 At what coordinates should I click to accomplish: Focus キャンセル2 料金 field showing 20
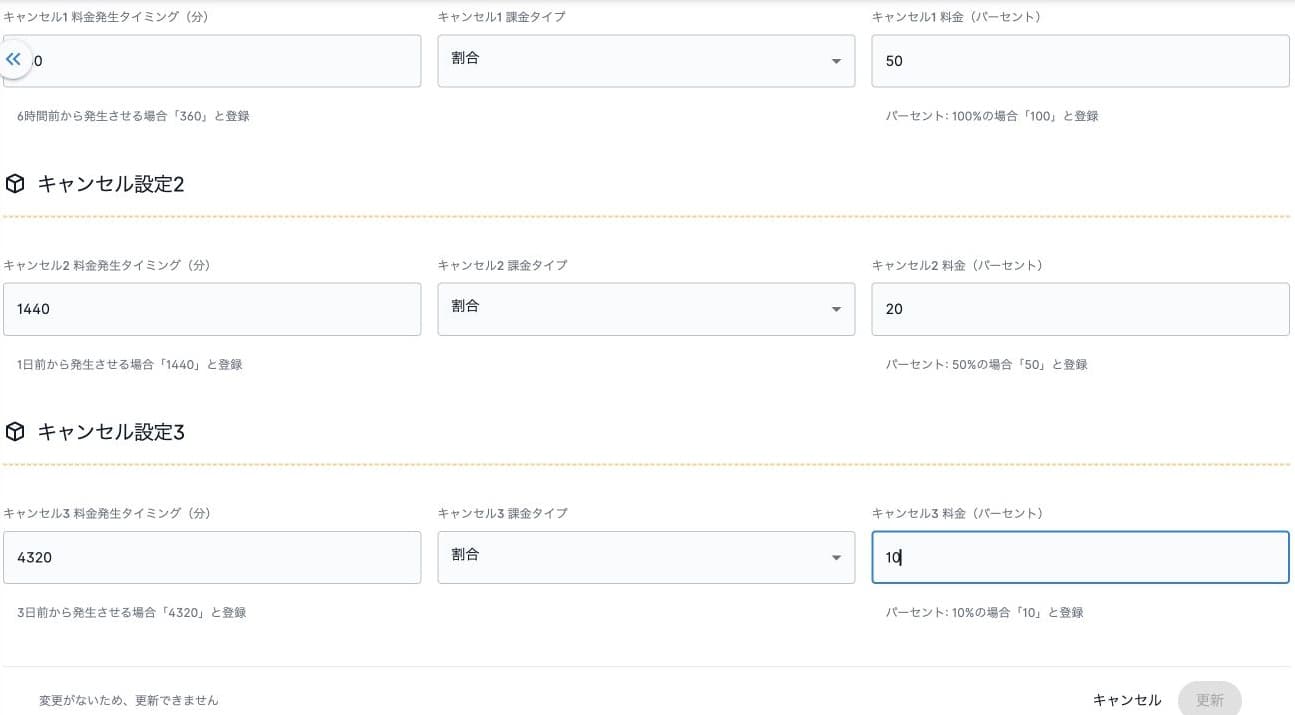[1080, 309]
